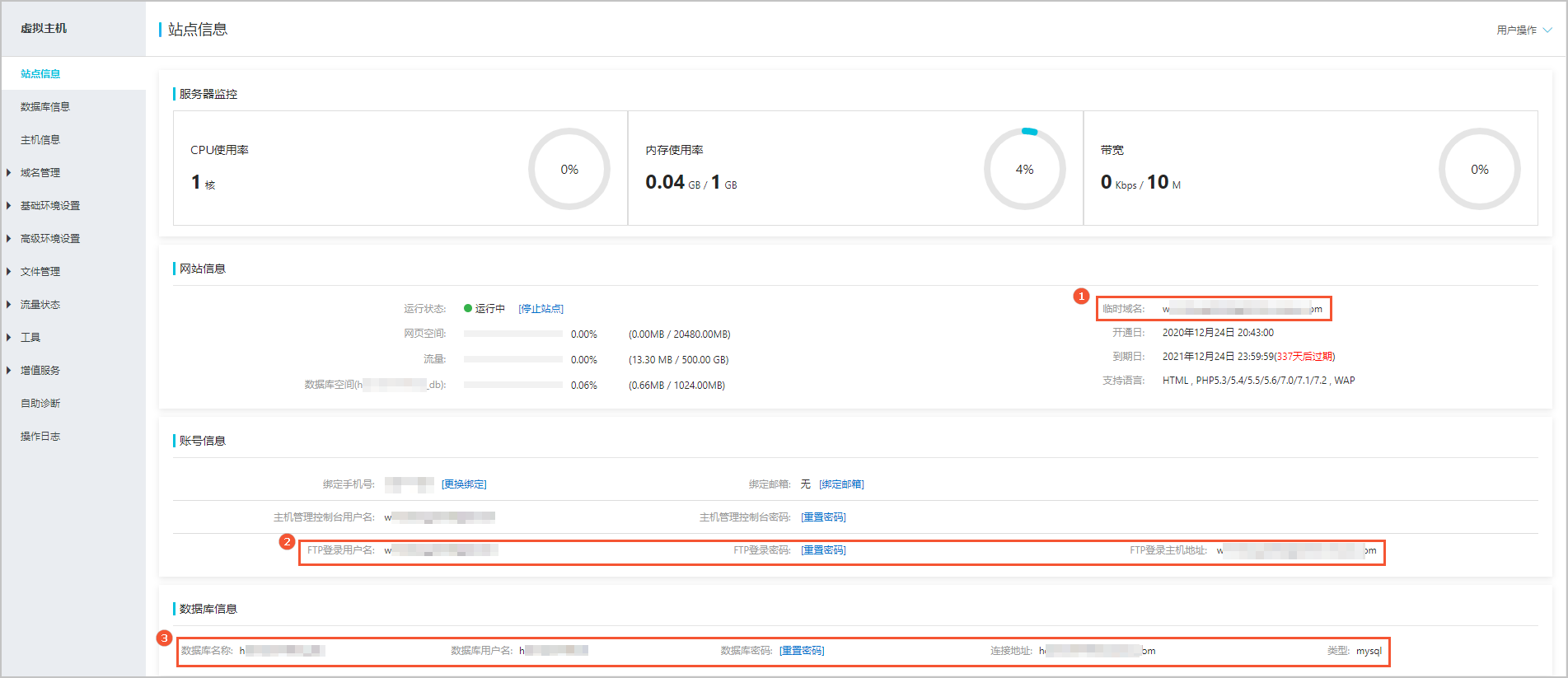Image resolution: width=1568 pixels, height=678 pixels.
Task: Reset the FTP登录密码
Action: [x=823, y=549]
